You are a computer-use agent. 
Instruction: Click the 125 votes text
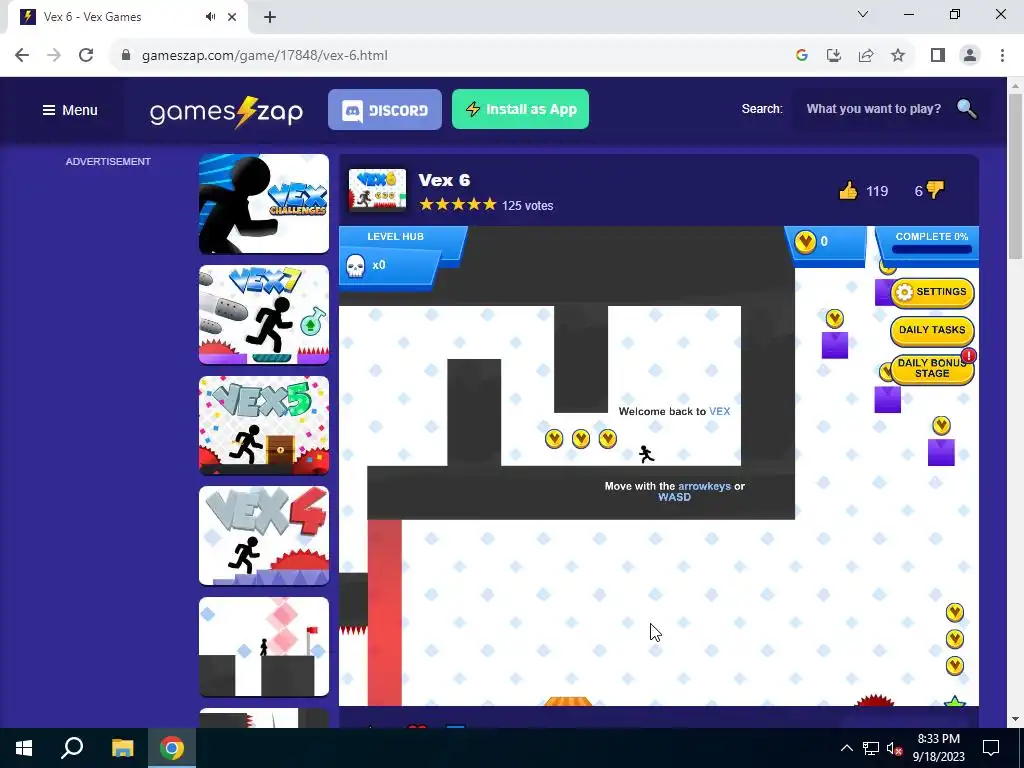pos(528,206)
